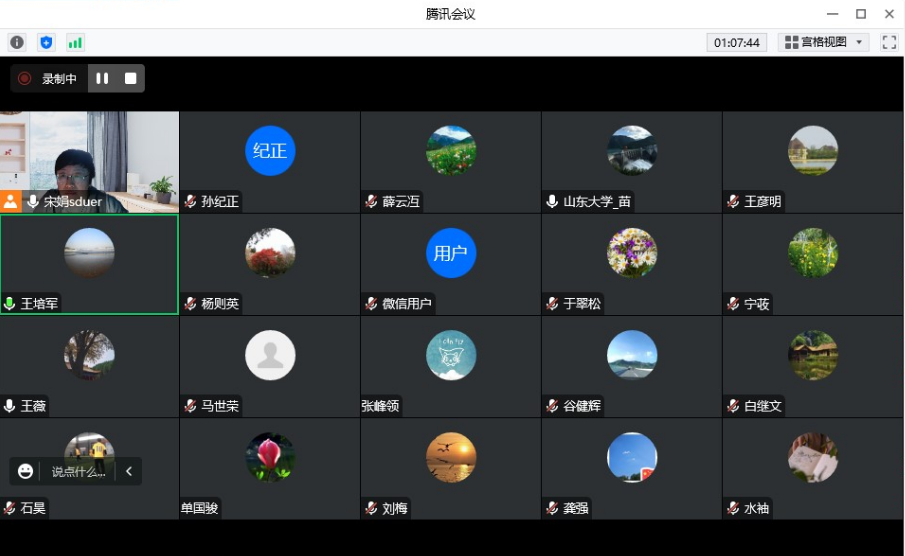This screenshot has height=556, width=905.
Task: Toggle 孙纪正's muted microphone icon
Action: 190,202
